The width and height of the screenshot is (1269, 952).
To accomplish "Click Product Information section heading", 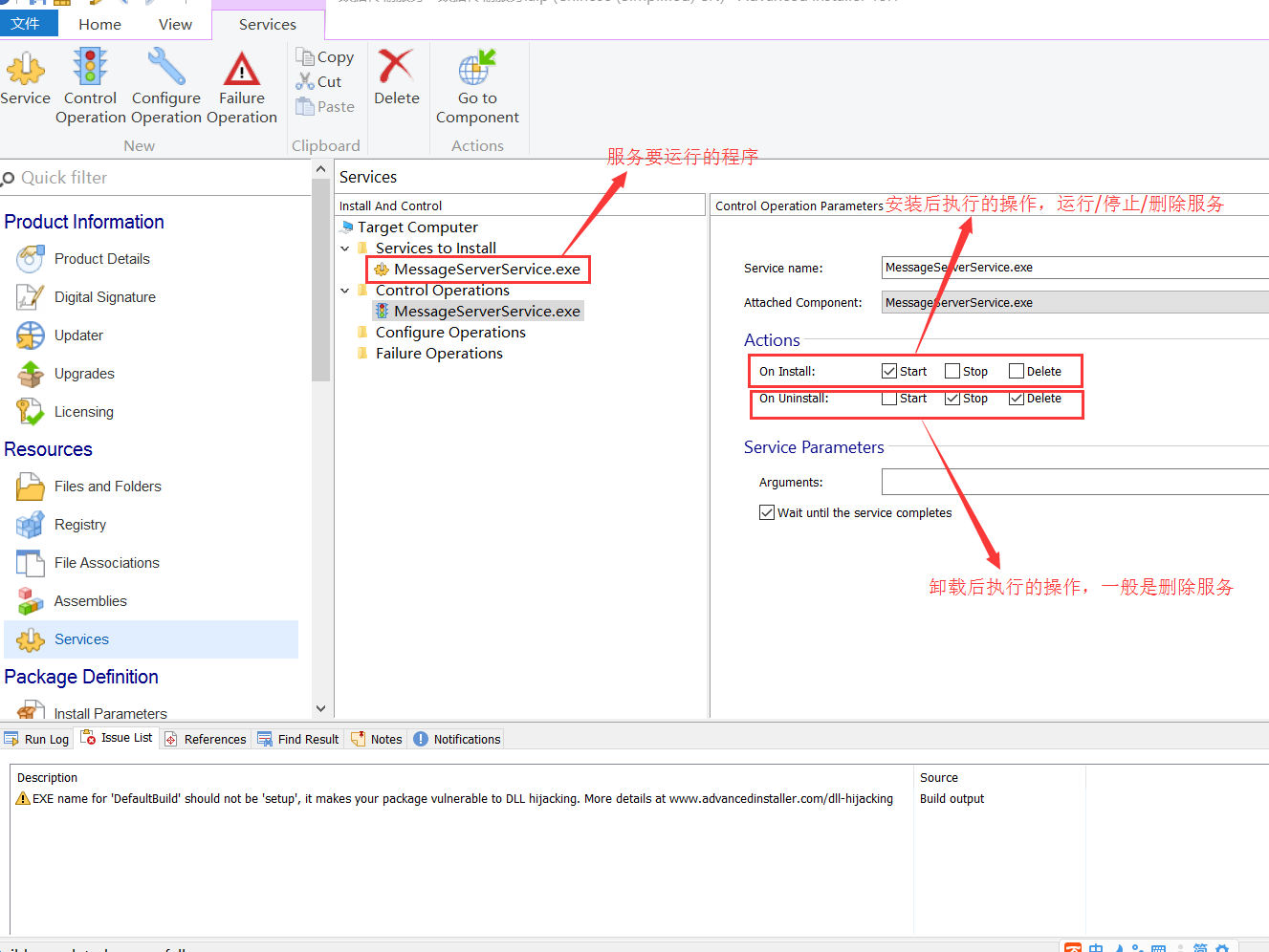I will click(84, 222).
